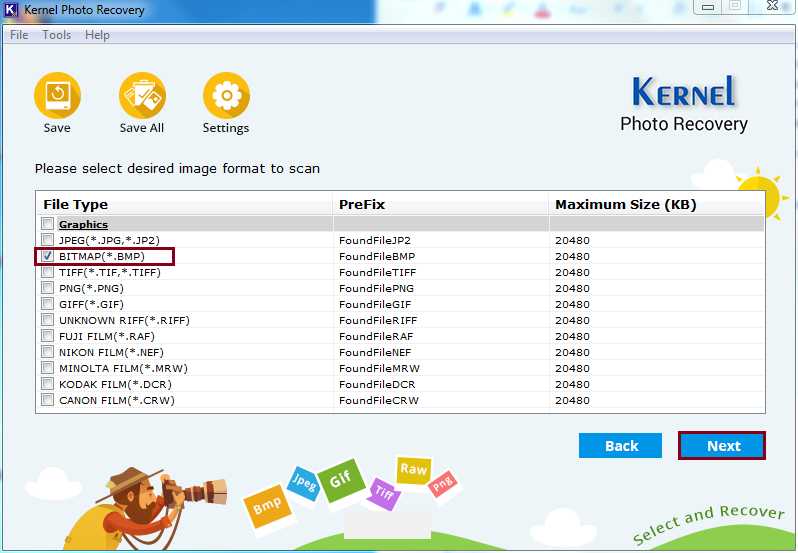Toggle the Graphics group checkbox
This screenshot has width=798, height=553.
[47, 224]
